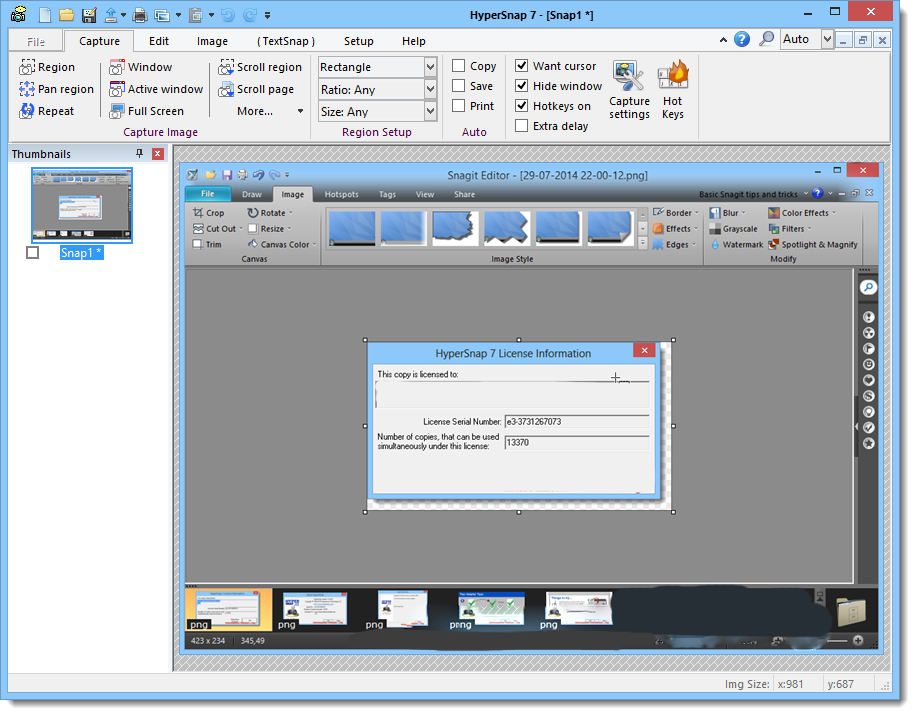Image resolution: width=915 pixels, height=715 pixels.
Task: Enable the auto Save checkbox
Action: click(459, 86)
